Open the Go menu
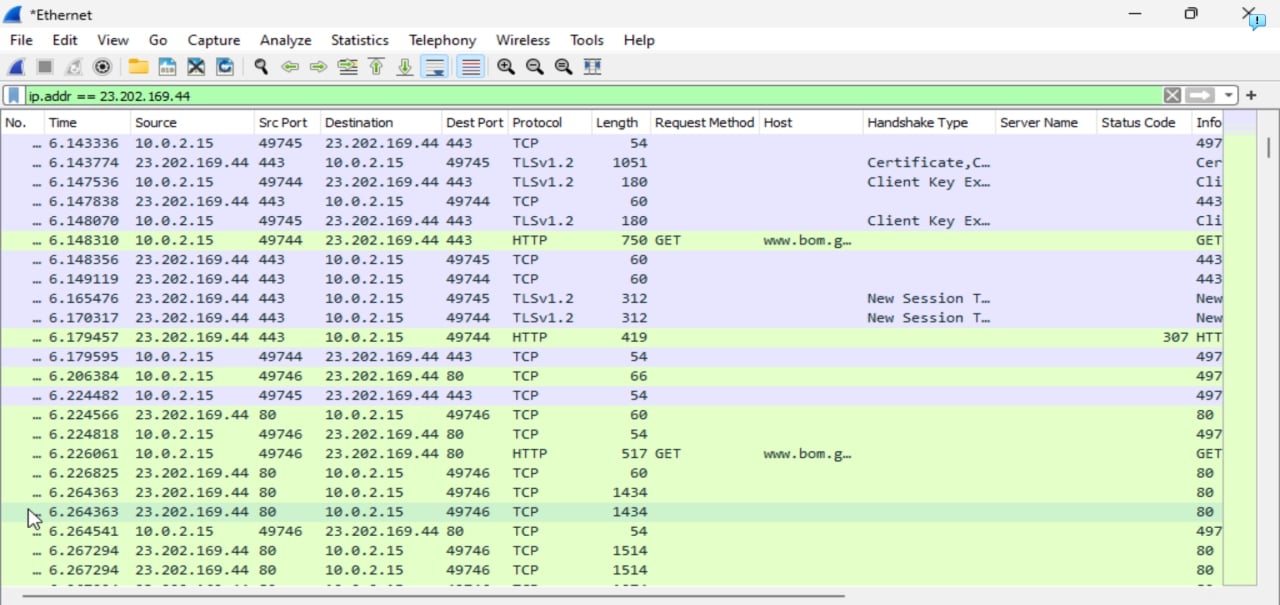 [x=158, y=40]
